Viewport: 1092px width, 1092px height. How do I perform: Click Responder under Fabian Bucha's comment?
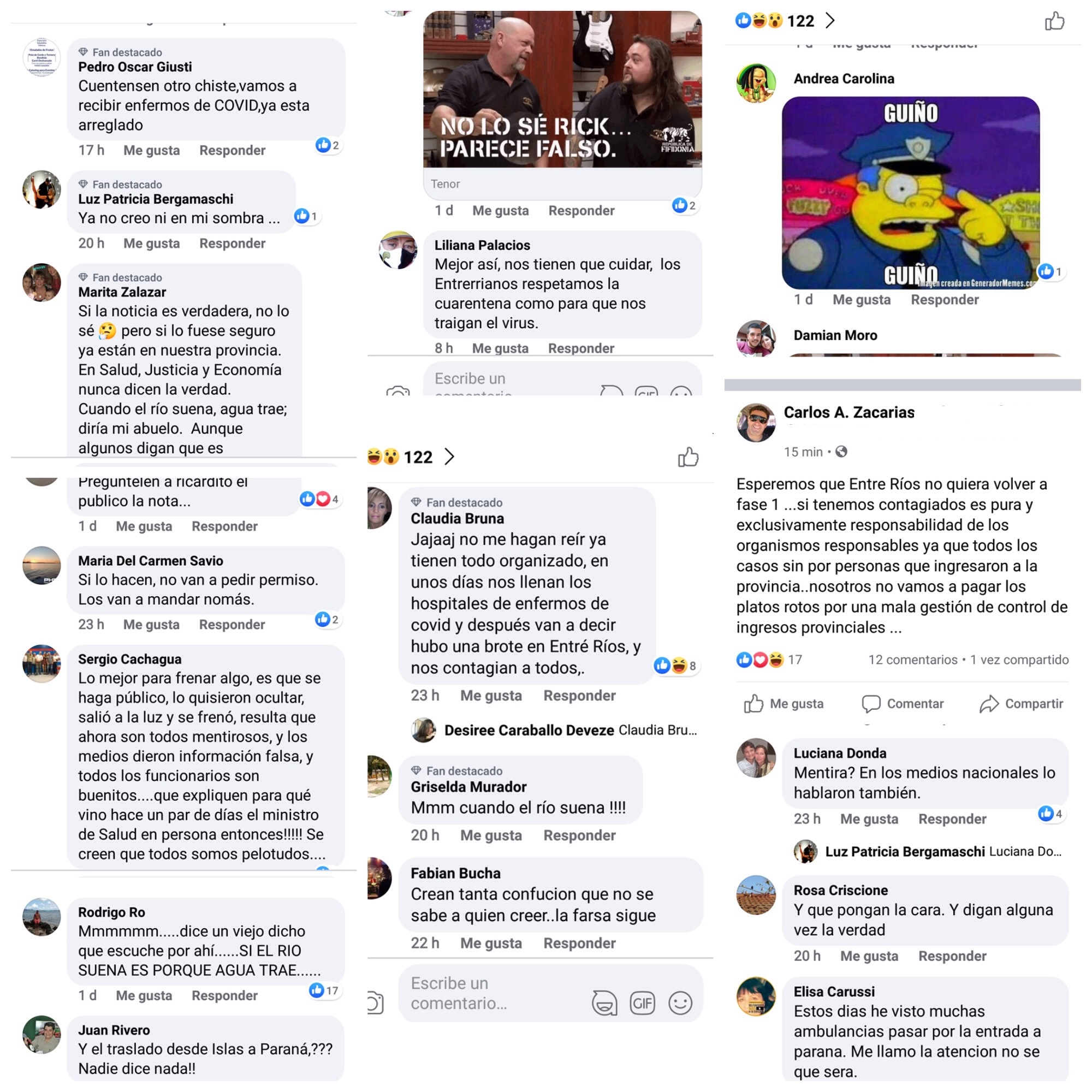coord(579,943)
